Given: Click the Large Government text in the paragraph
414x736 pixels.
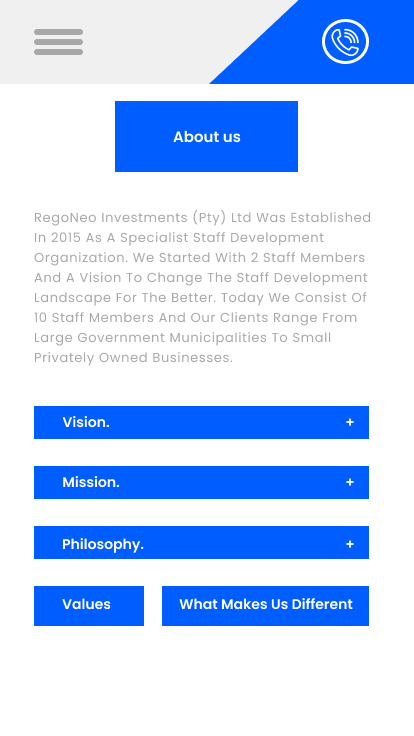Looking at the screenshot, I should [x=100, y=338].
